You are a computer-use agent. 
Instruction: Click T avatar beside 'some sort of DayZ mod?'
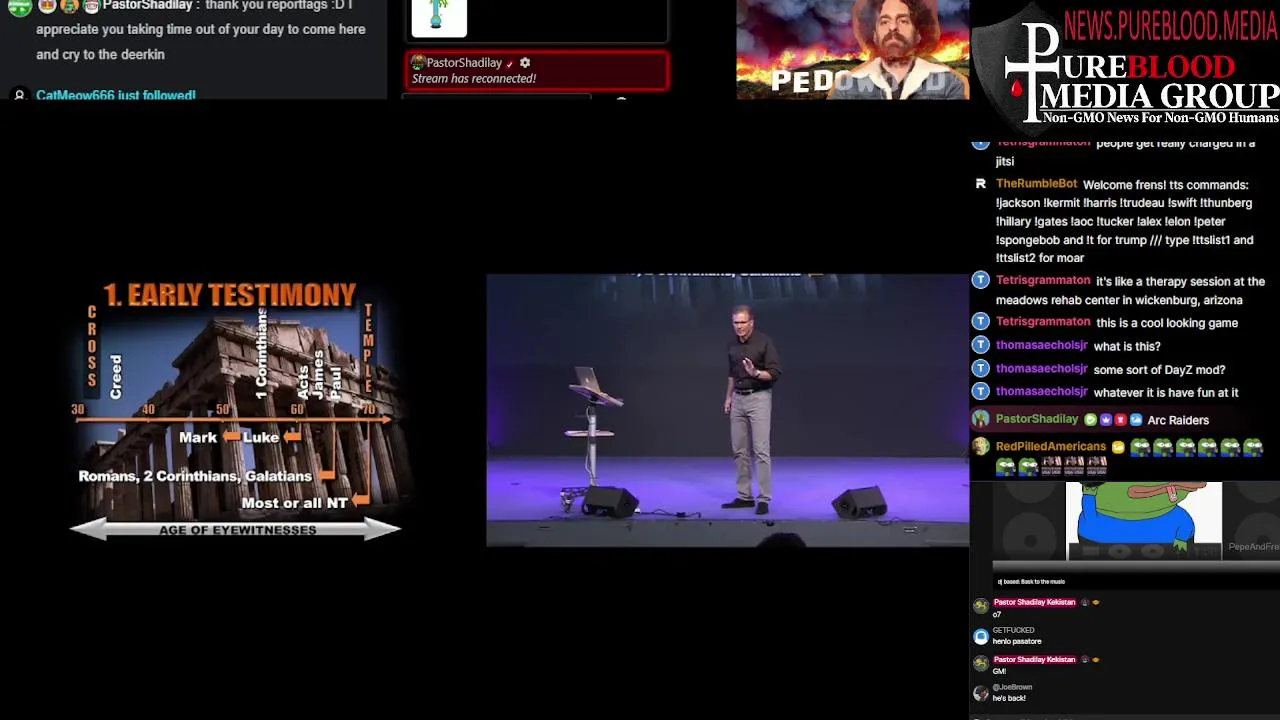tap(981, 369)
